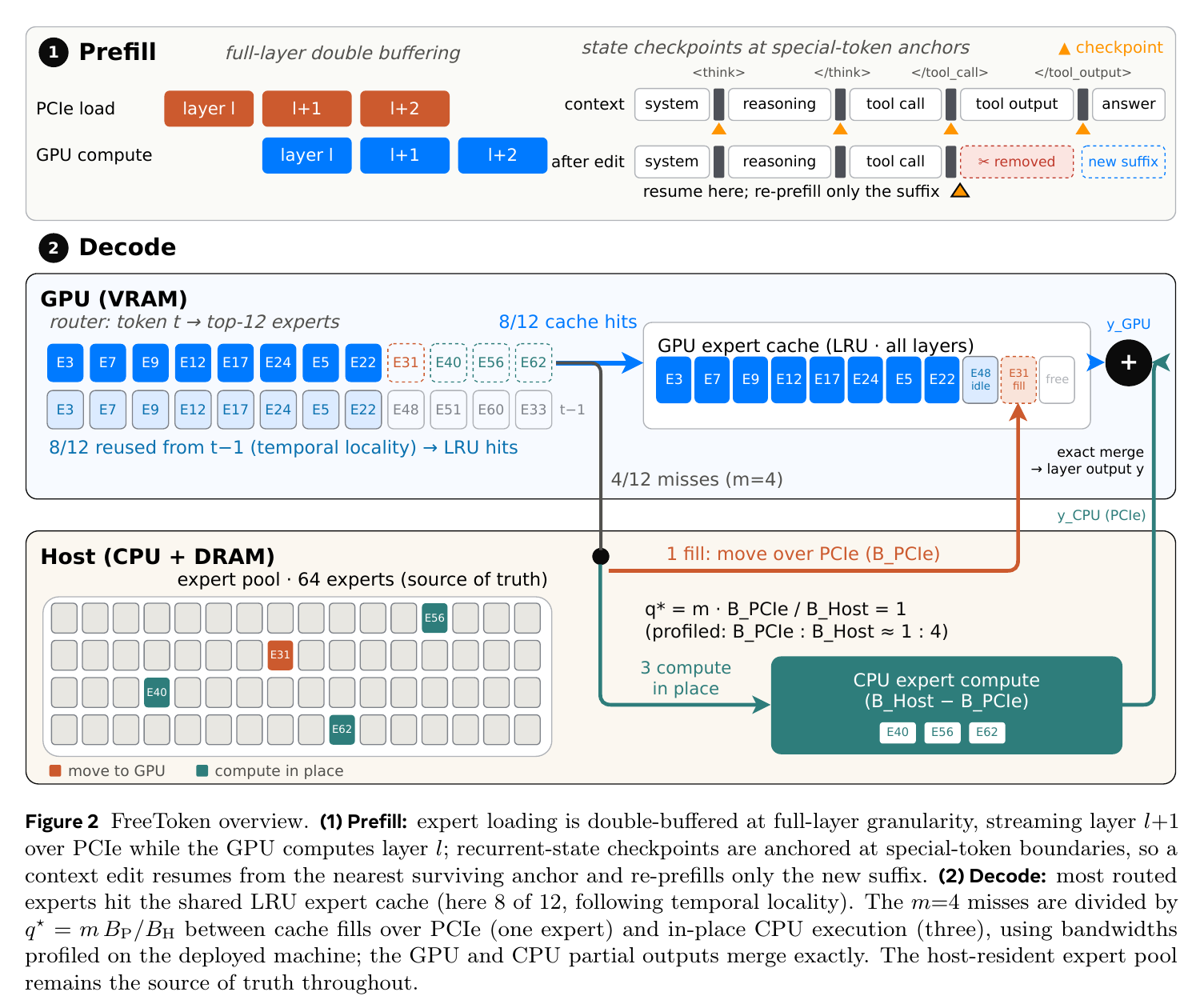1200x1008 pixels.
Task: Select E33 in the t−1 expert row
Action: point(534,410)
